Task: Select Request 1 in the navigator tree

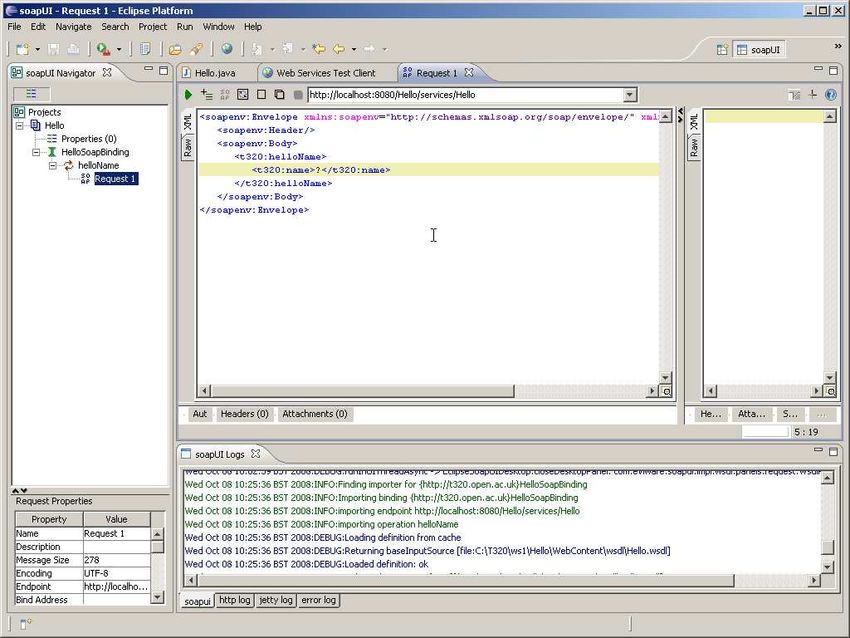Action: (115, 179)
